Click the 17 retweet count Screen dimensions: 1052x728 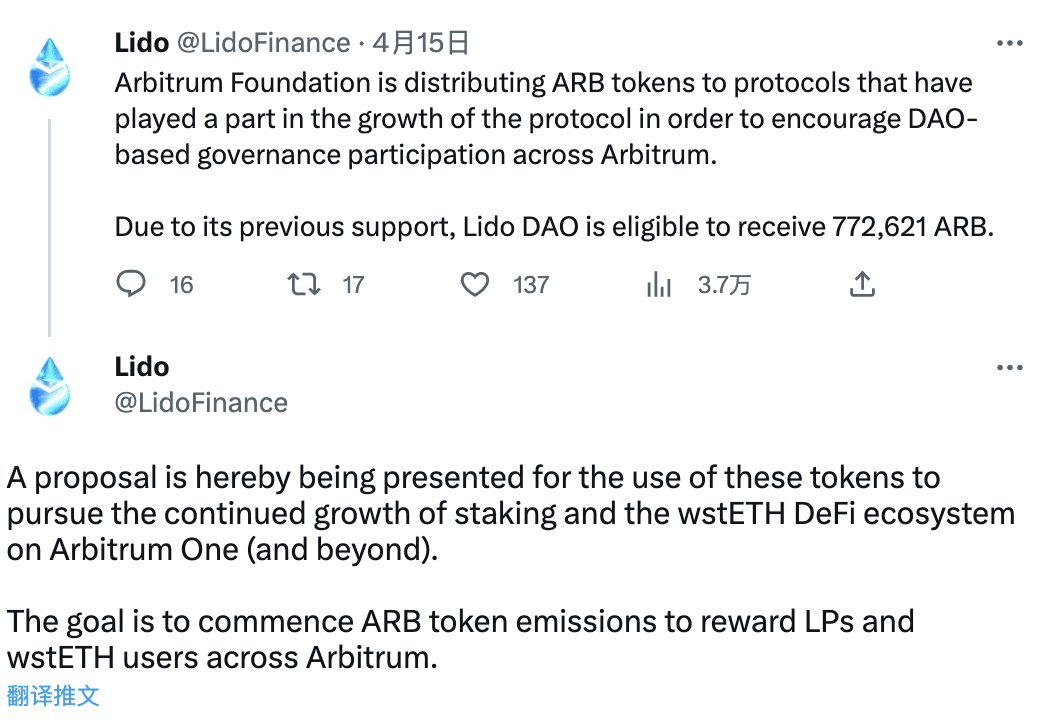point(352,285)
